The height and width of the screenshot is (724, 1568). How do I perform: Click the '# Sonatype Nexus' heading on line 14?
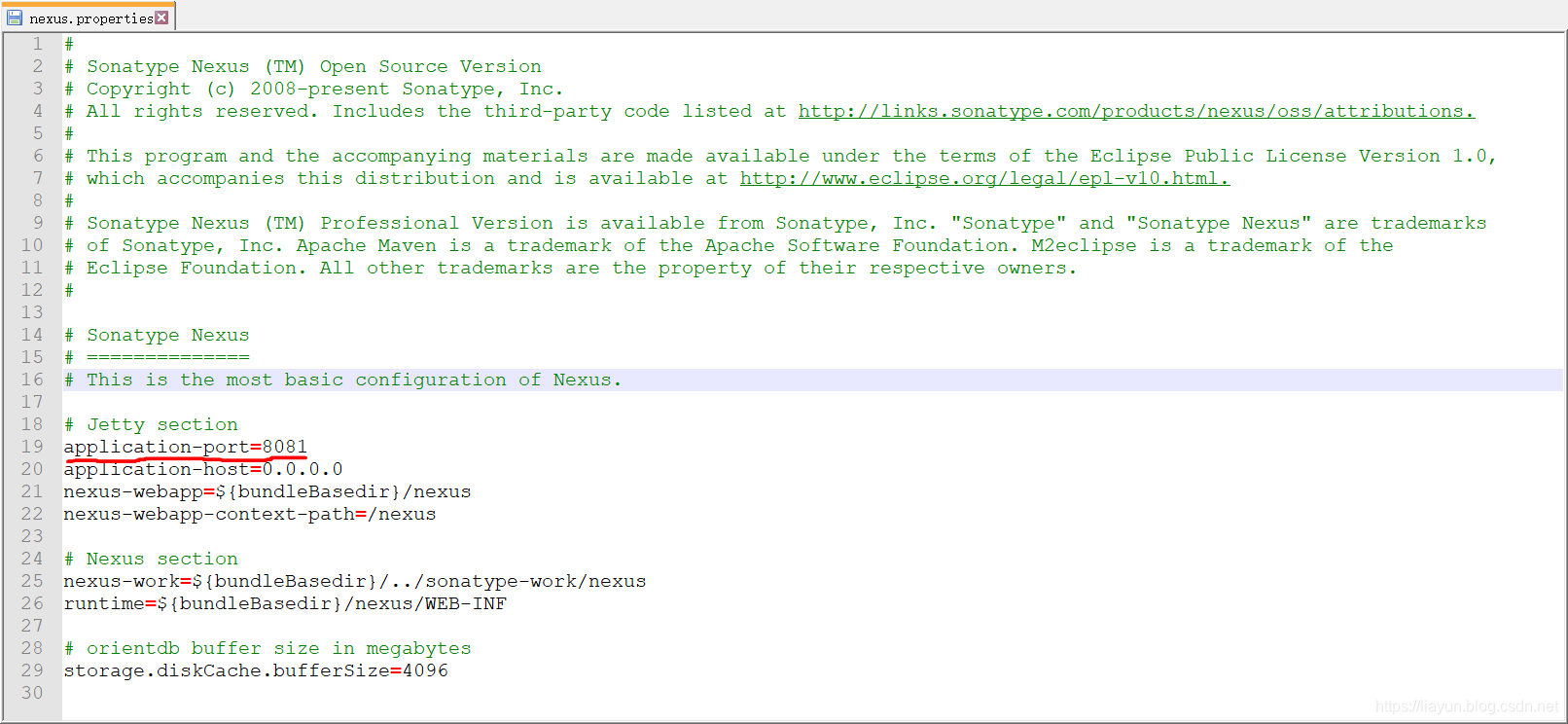pos(157,335)
